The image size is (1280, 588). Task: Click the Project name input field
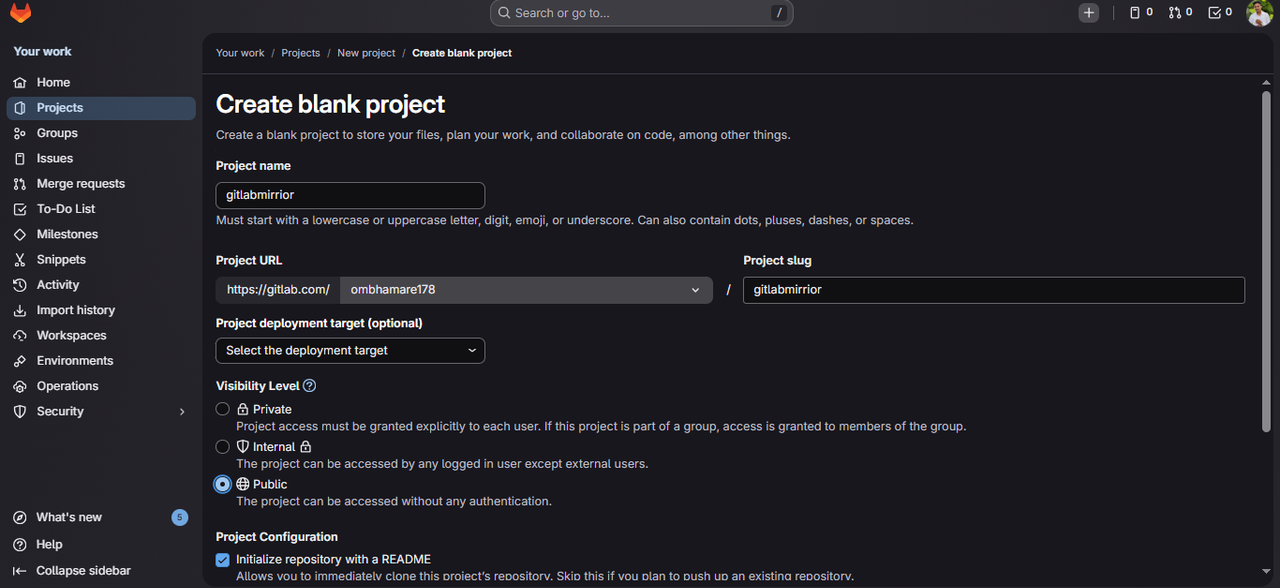pos(350,195)
